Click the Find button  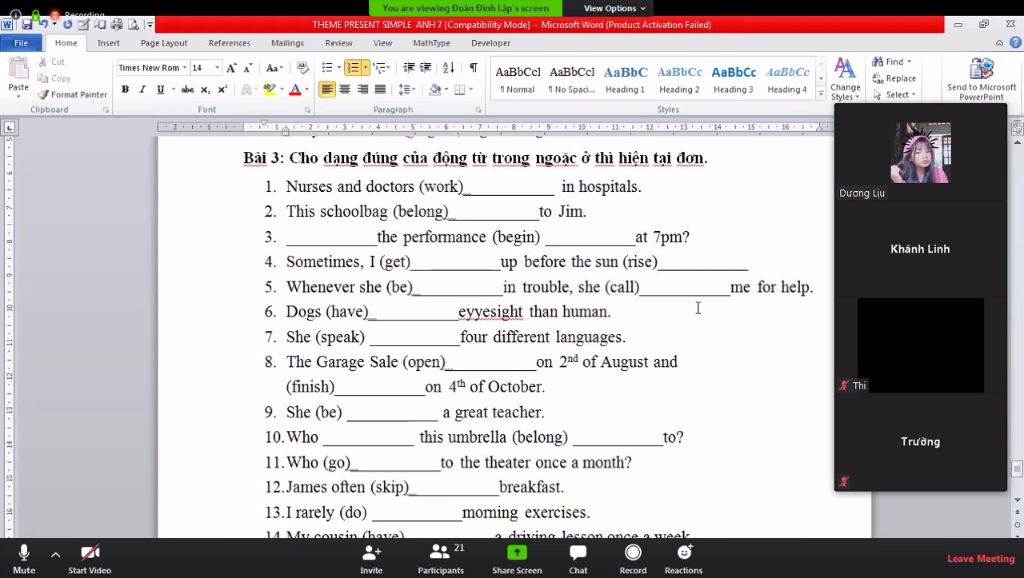coord(892,61)
